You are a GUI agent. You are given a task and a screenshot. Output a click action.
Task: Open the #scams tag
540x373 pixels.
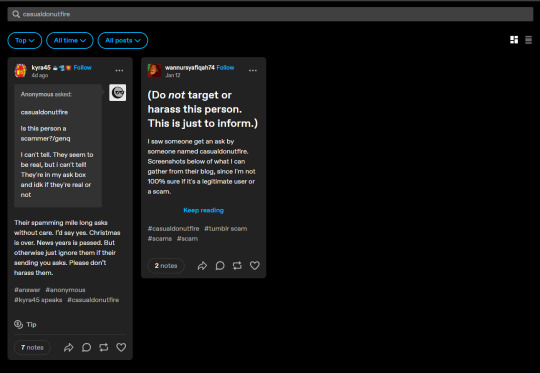160,239
